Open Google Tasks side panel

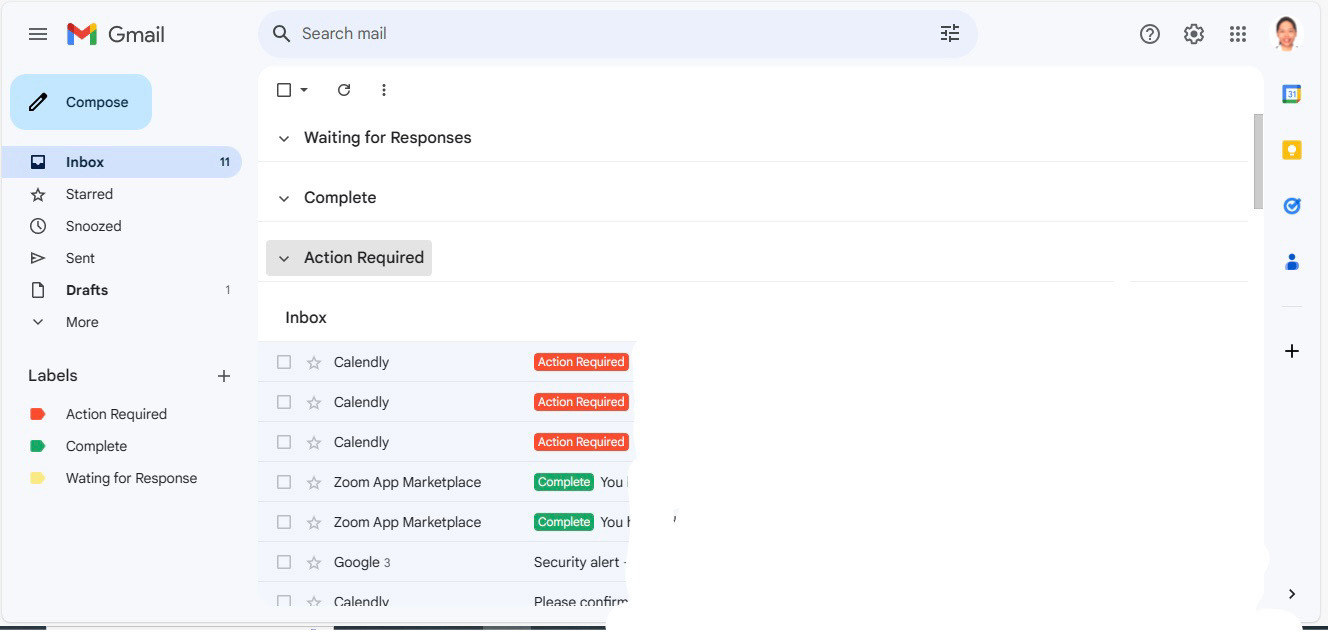[1291, 206]
